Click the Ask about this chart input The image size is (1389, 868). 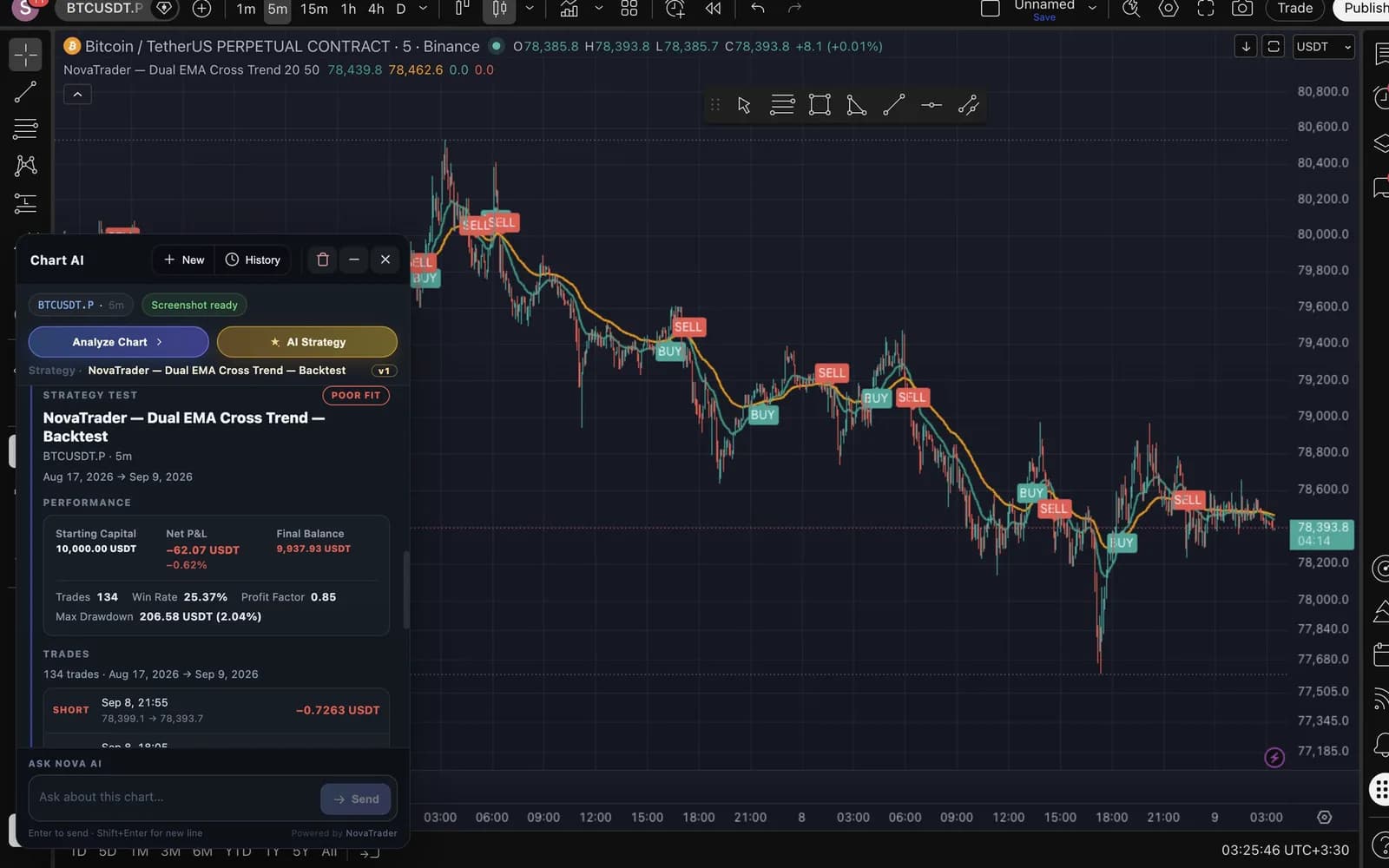click(x=174, y=797)
